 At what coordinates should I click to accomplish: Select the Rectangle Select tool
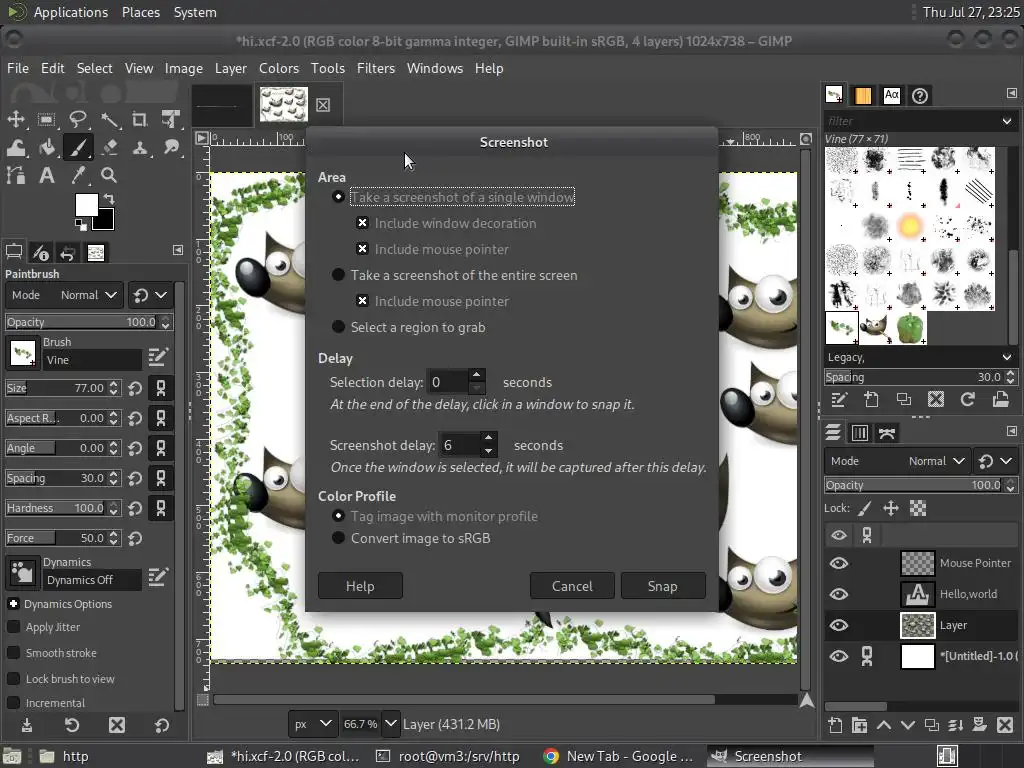46,120
